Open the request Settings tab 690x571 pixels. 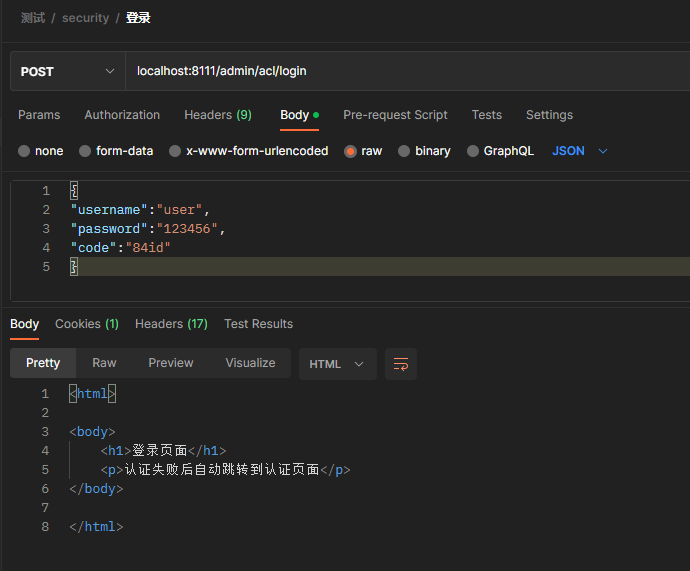tap(549, 115)
